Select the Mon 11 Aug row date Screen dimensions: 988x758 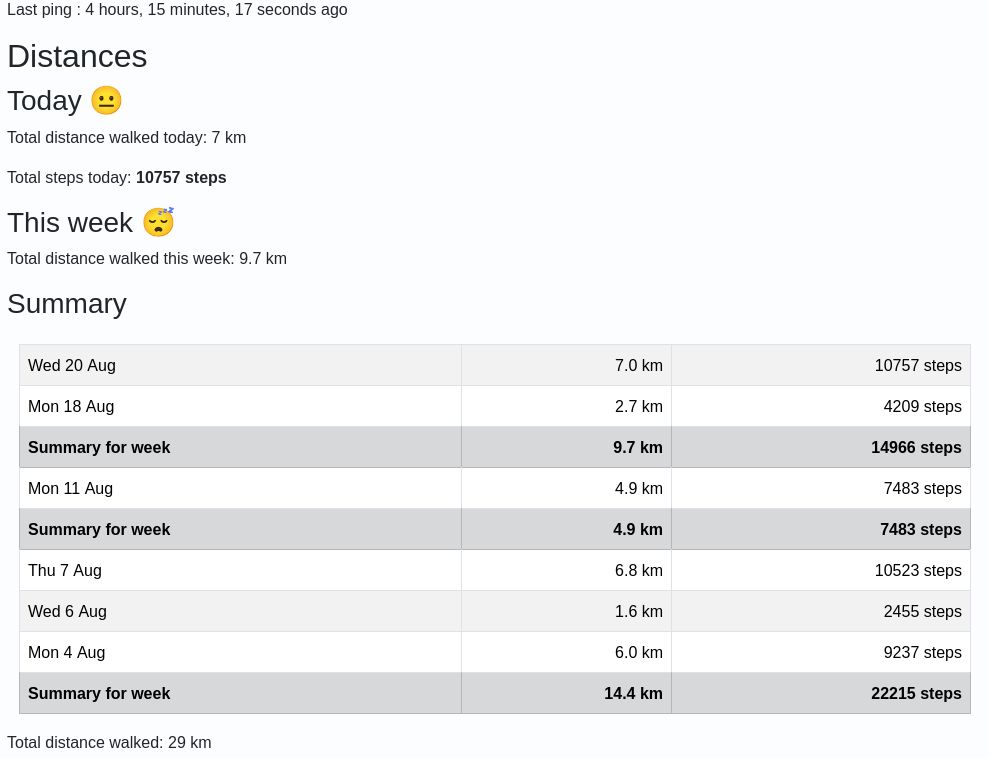point(71,488)
